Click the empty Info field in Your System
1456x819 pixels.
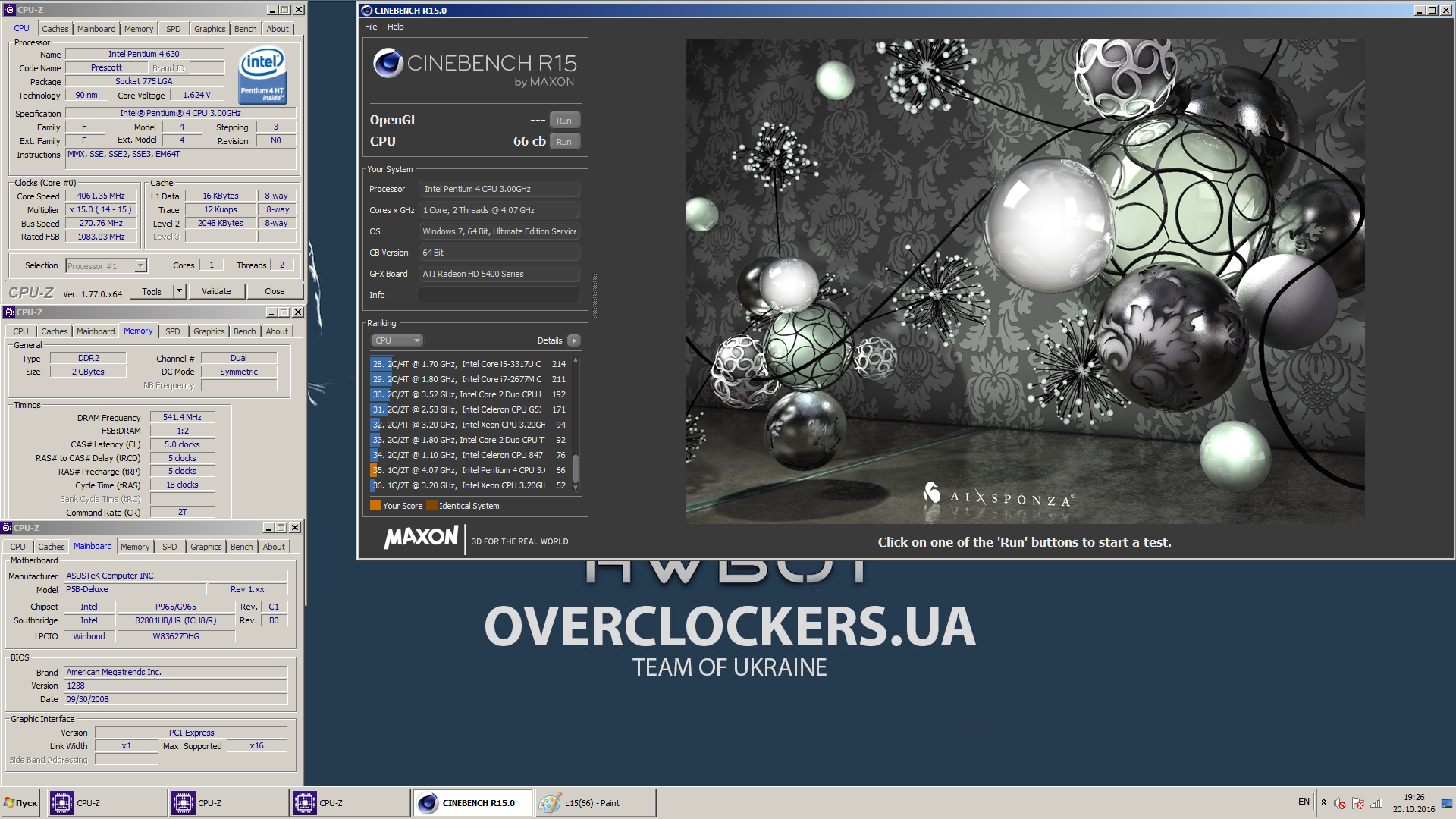(x=500, y=295)
